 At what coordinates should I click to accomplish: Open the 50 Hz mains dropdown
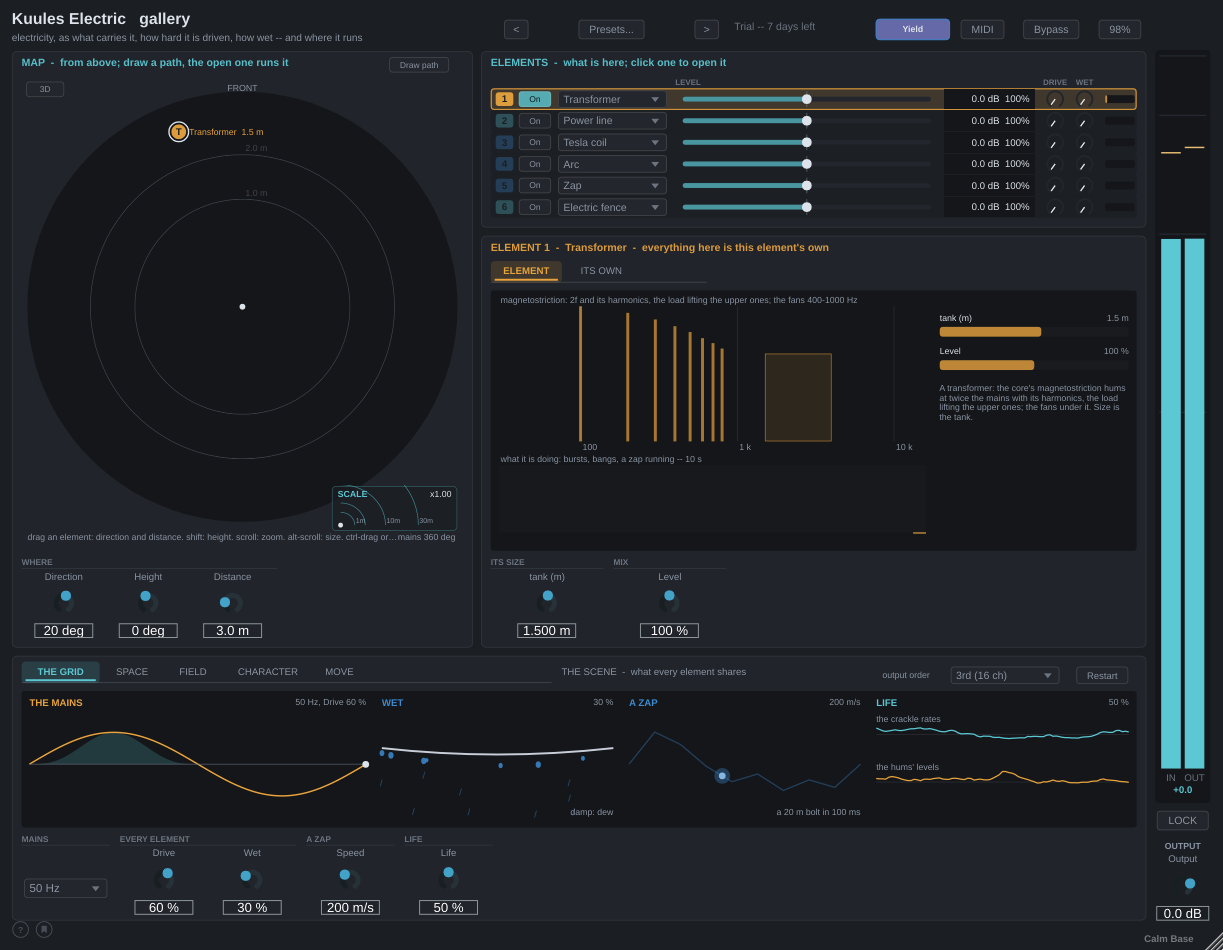(65, 888)
